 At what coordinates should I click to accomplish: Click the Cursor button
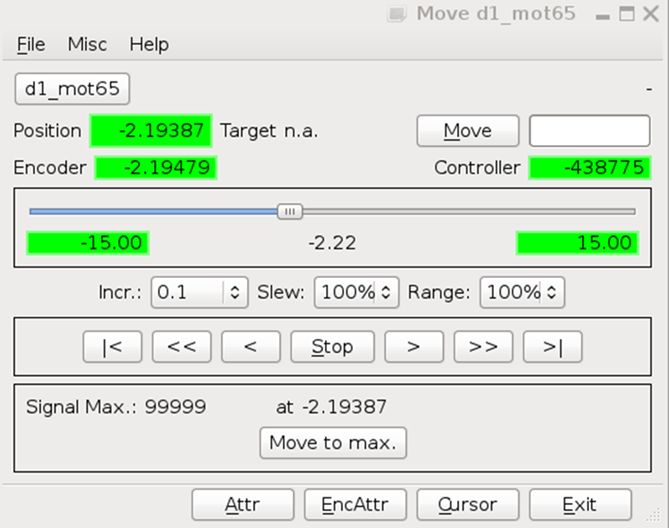tap(468, 505)
